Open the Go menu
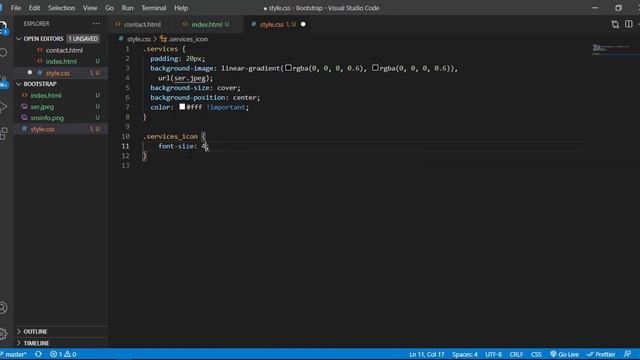 [x=109, y=8]
